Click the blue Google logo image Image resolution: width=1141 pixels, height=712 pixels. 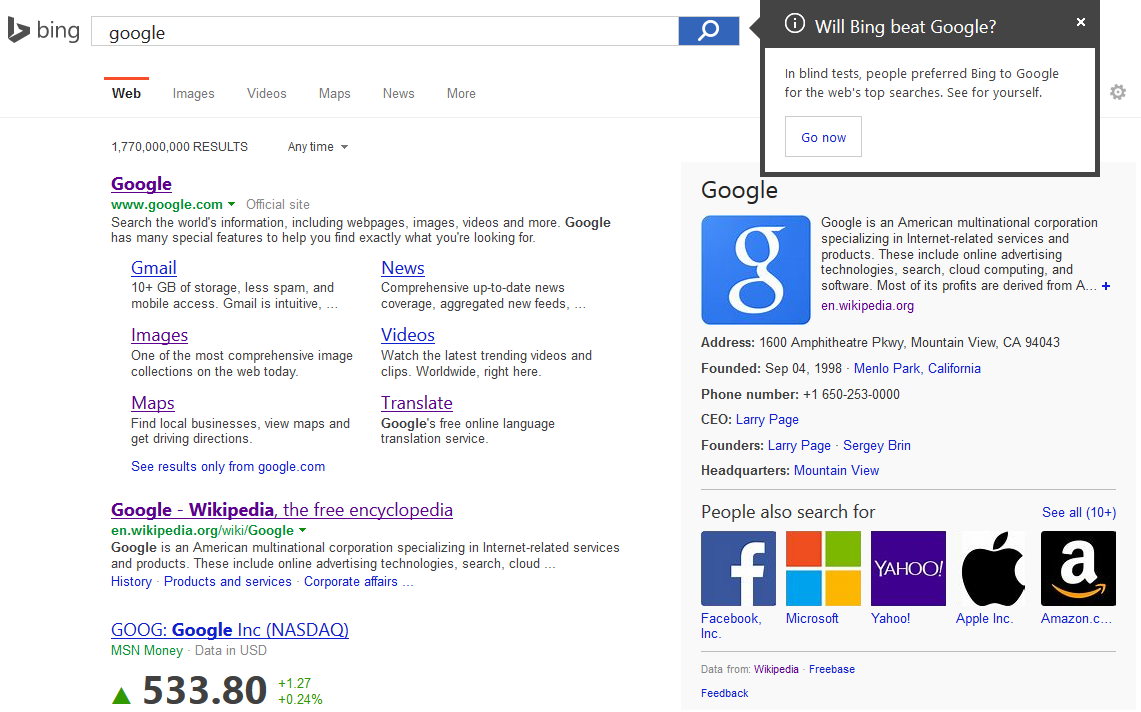coord(756,270)
